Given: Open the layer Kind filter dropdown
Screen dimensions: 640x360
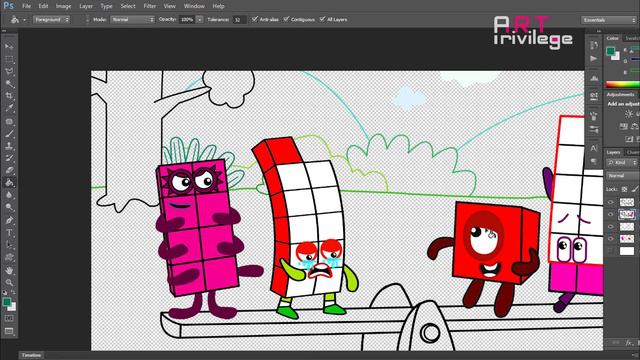Looking at the screenshot, I should tap(621, 162).
